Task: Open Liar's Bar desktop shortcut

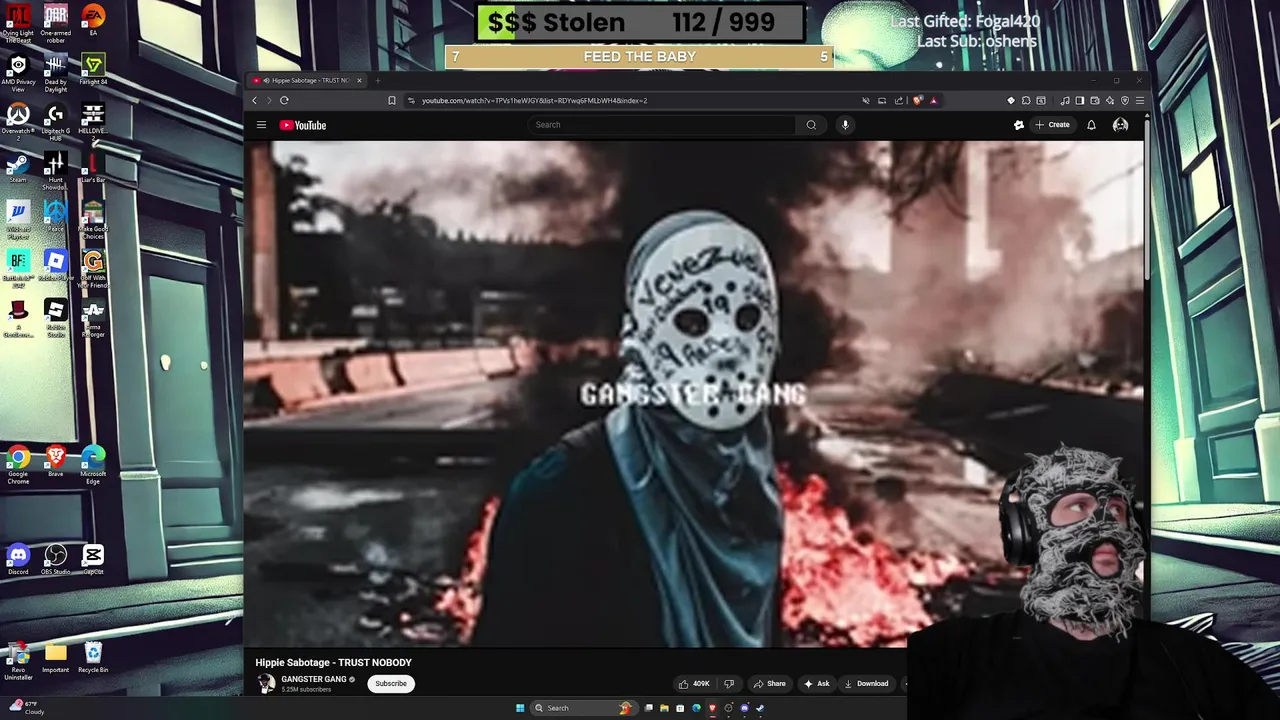Action: point(93,167)
